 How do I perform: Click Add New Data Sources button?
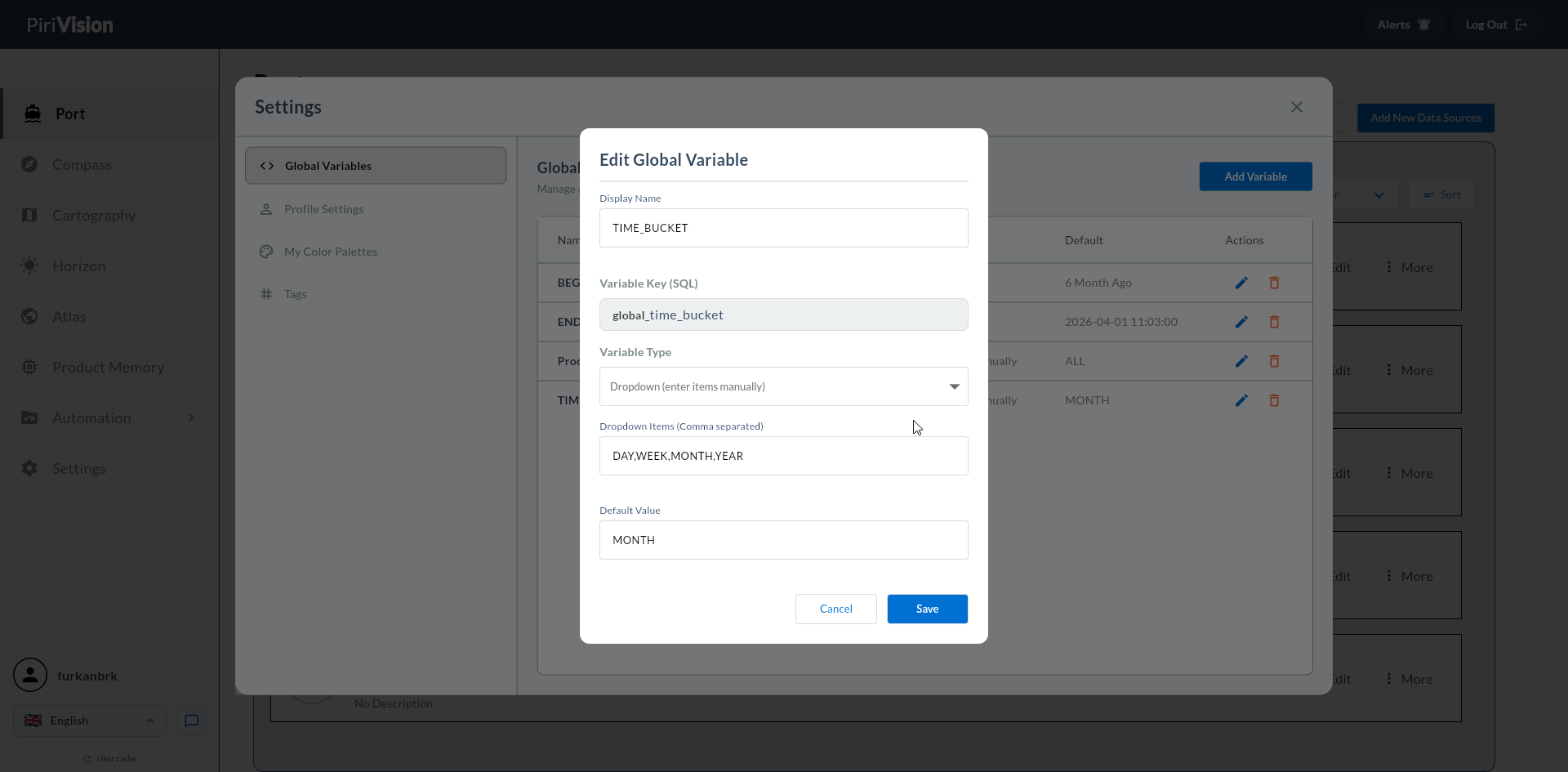tap(1426, 118)
